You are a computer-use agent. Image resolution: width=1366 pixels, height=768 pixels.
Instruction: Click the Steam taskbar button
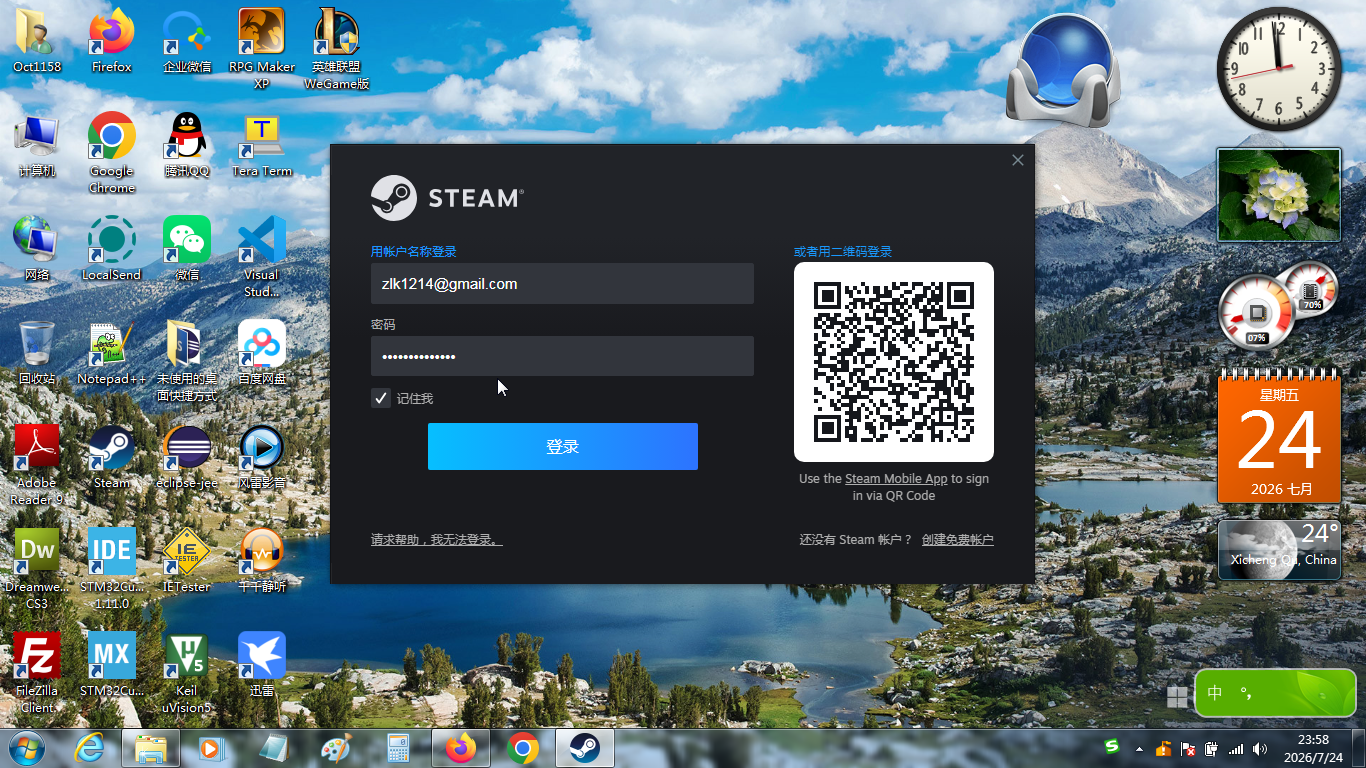click(585, 748)
